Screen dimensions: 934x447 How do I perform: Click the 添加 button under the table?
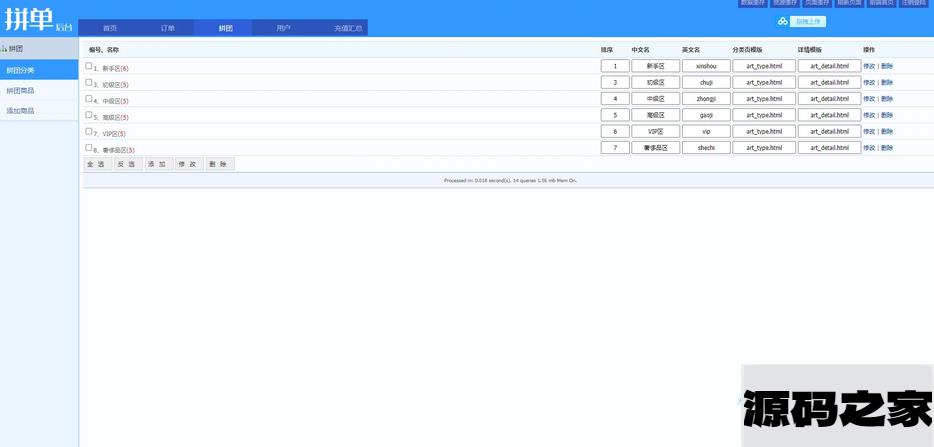tap(157, 164)
